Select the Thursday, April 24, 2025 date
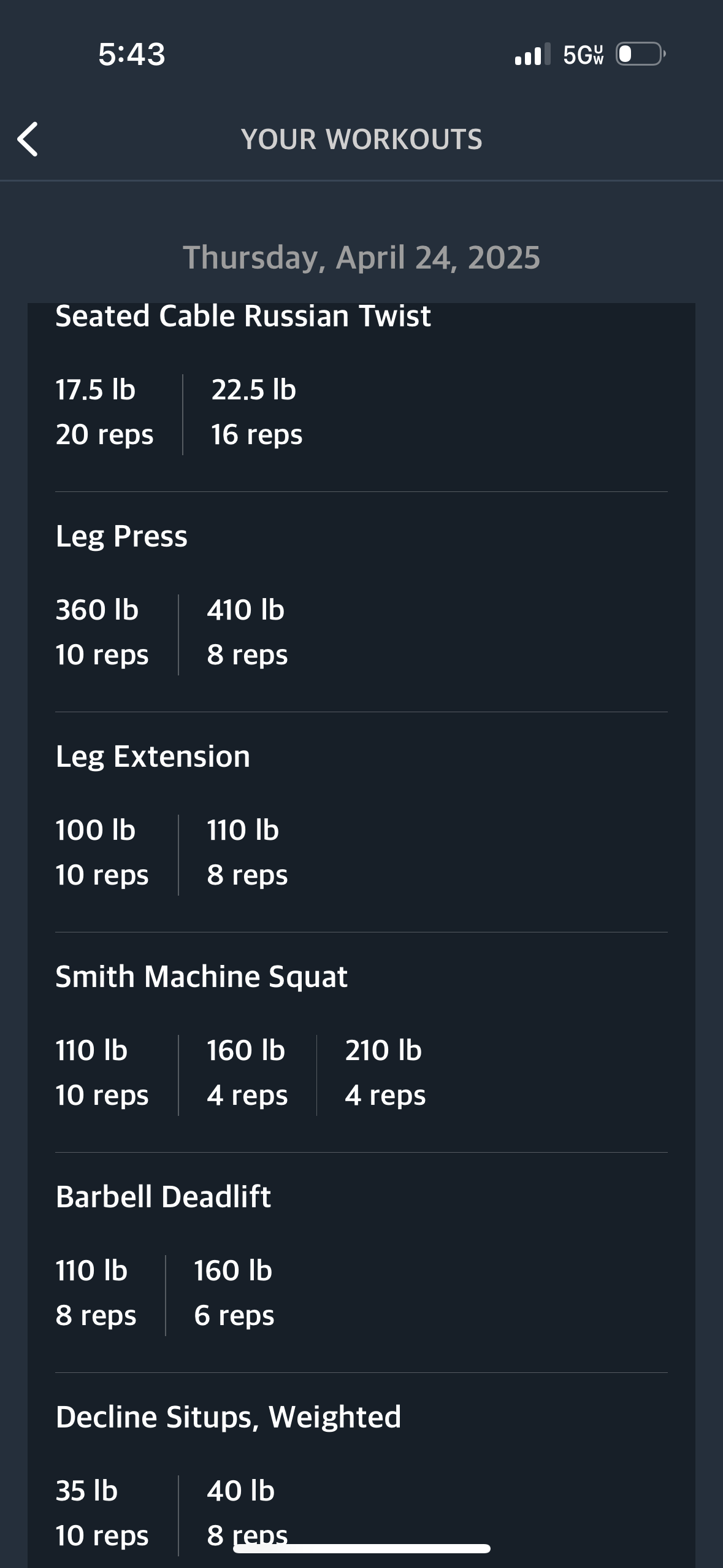The image size is (723, 1568). (362, 257)
